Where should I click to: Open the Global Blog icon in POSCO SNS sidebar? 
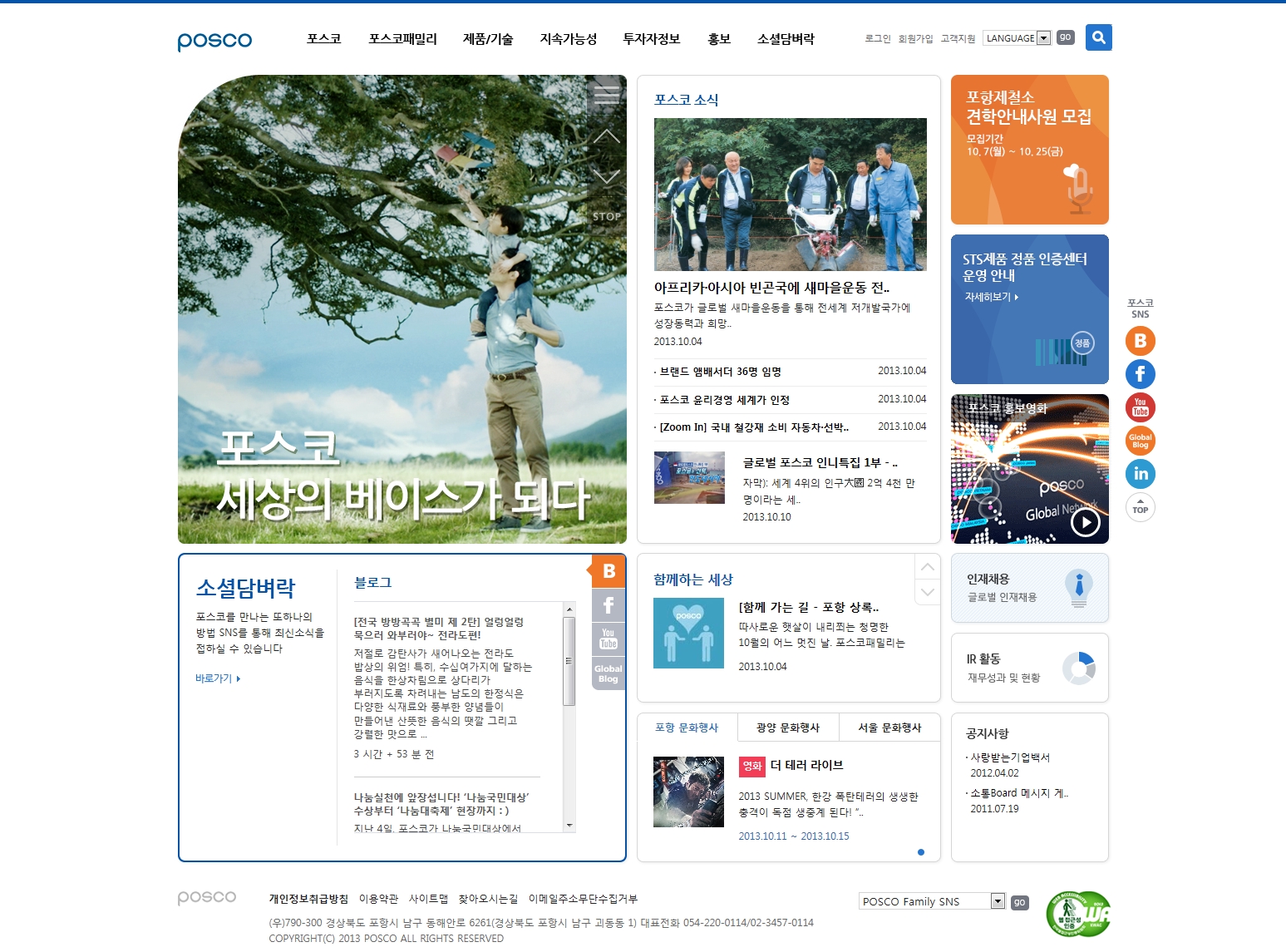(1141, 441)
